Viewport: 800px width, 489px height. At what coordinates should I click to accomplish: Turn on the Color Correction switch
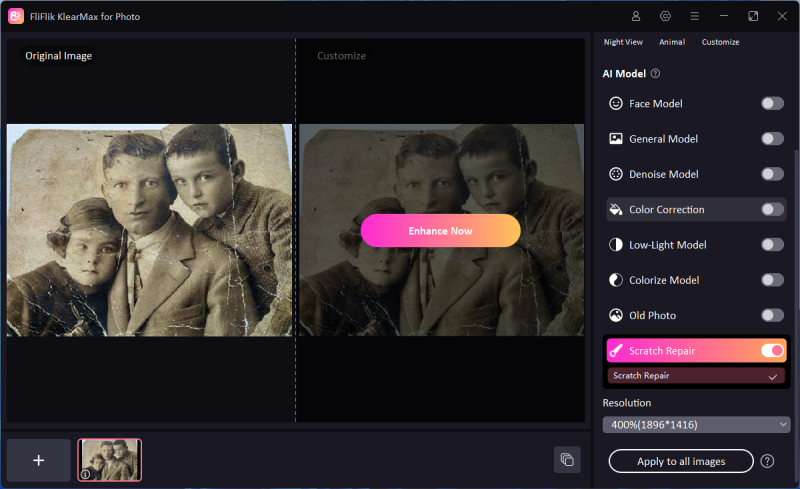pyautogui.click(x=772, y=209)
